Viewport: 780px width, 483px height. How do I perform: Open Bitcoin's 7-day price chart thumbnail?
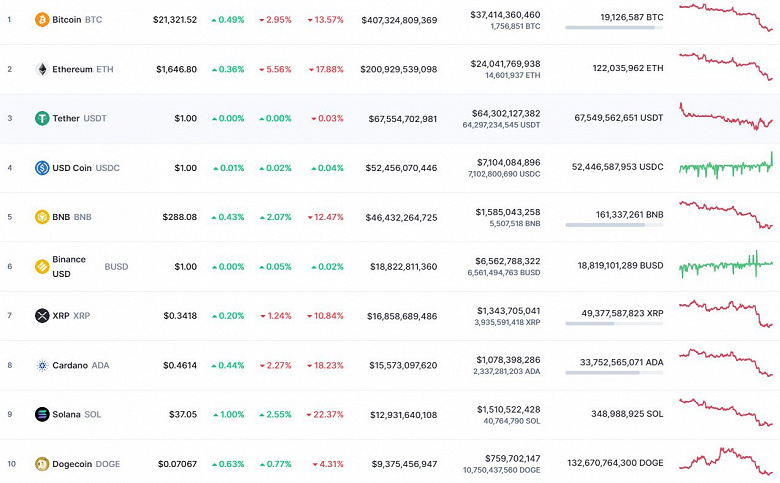click(725, 18)
